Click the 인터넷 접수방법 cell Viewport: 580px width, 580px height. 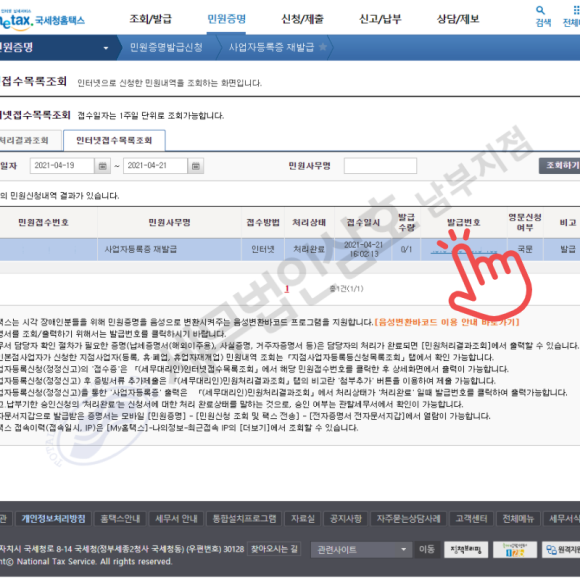(263, 250)
